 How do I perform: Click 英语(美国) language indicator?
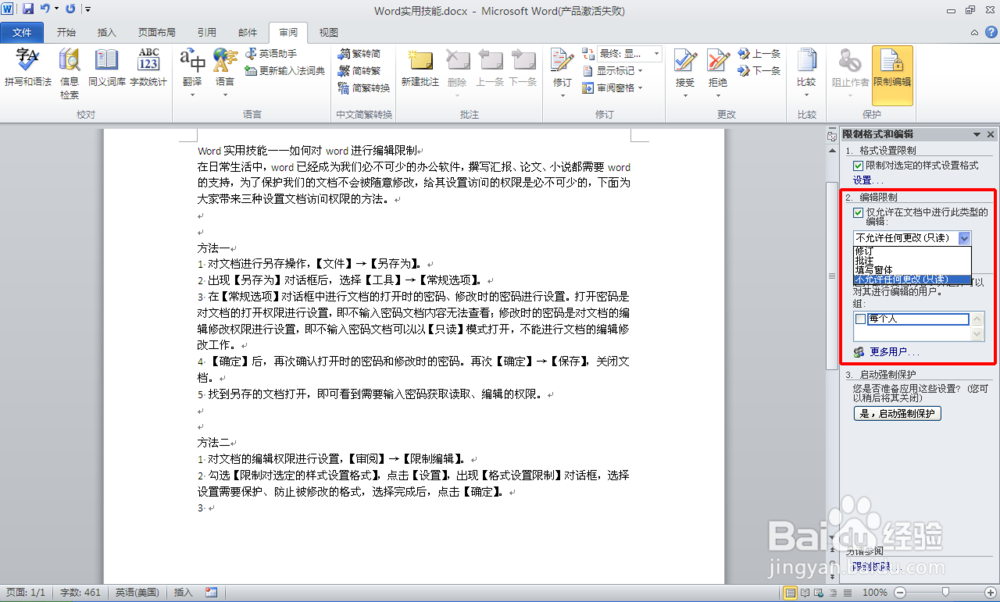click(x=137, y=592)
